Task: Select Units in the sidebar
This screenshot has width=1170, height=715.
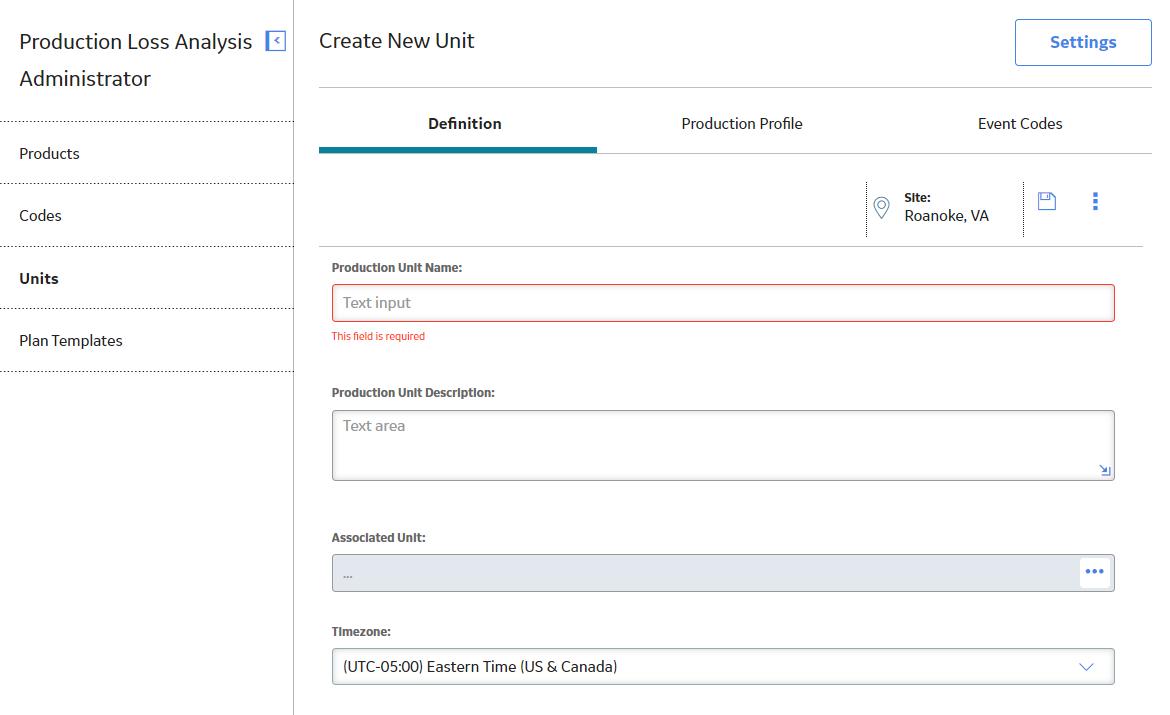Action: coord(147,278)
